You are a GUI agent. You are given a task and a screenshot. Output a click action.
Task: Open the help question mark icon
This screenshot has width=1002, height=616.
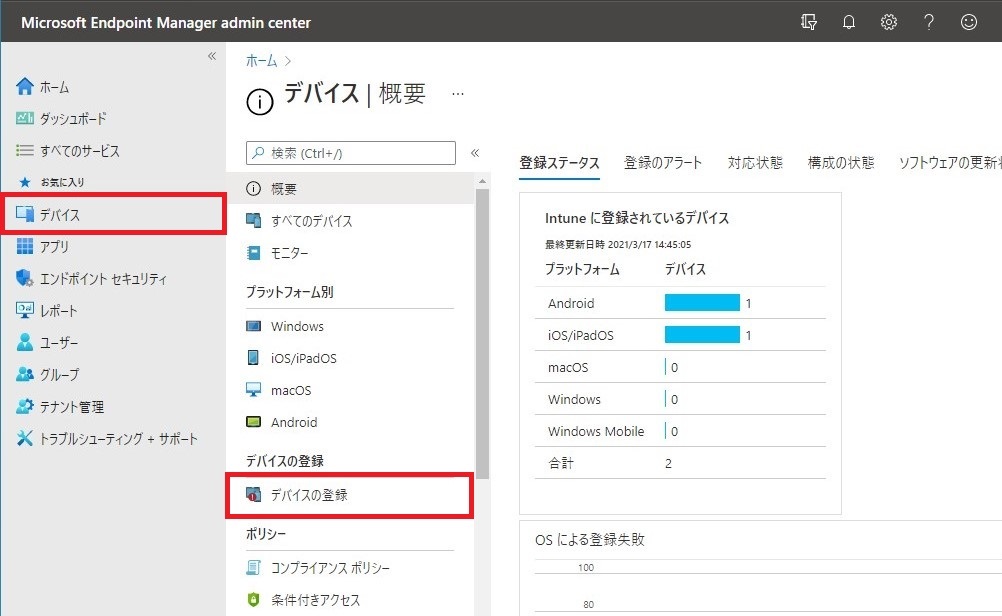tap(929, 22)
